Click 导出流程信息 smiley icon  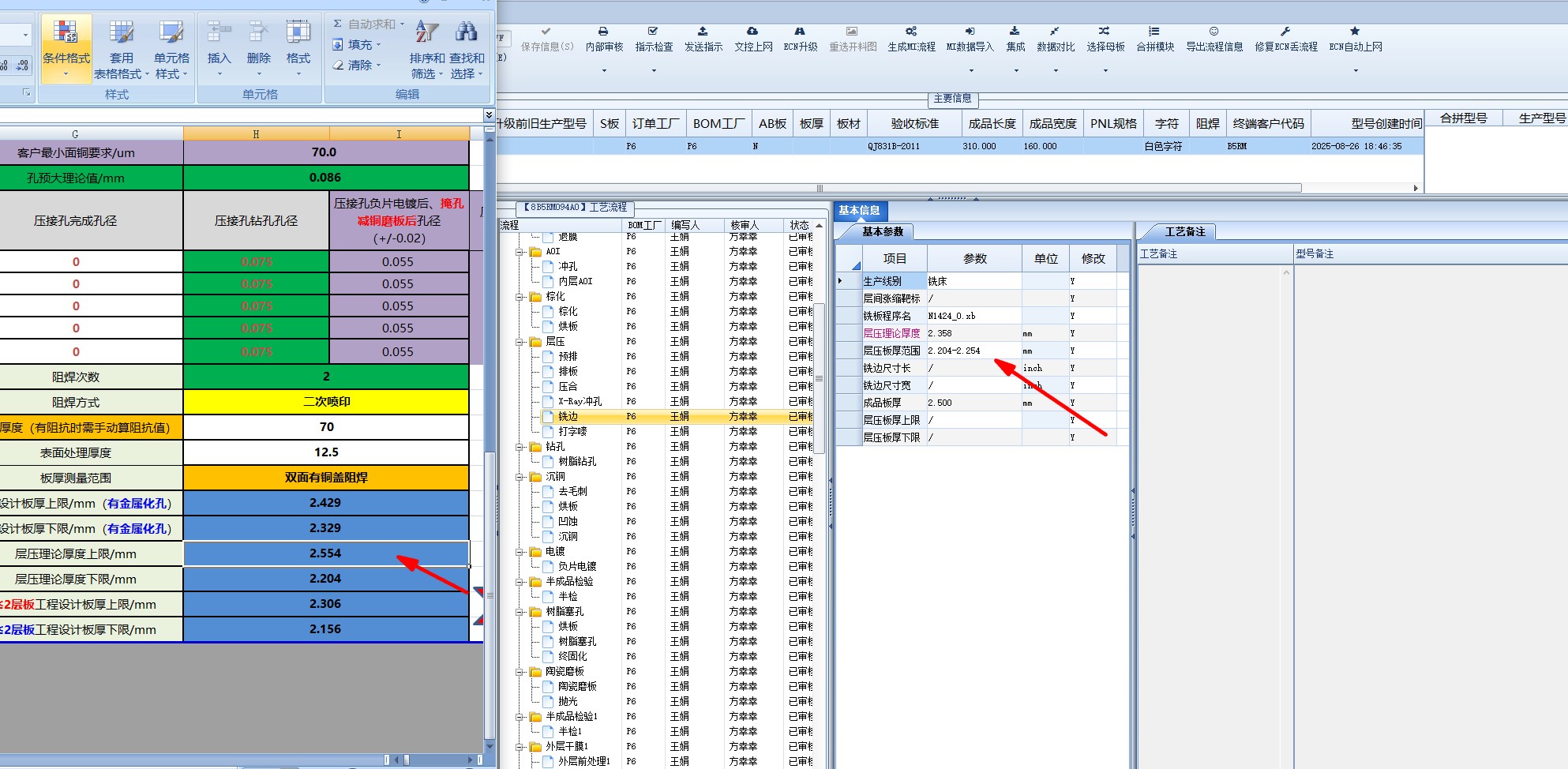(x=1214, y=32)
